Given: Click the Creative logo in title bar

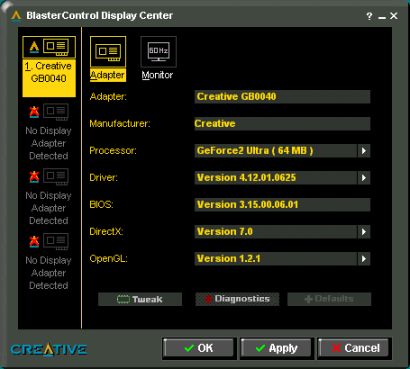Looking at the screenshot, I should [16, 15].
